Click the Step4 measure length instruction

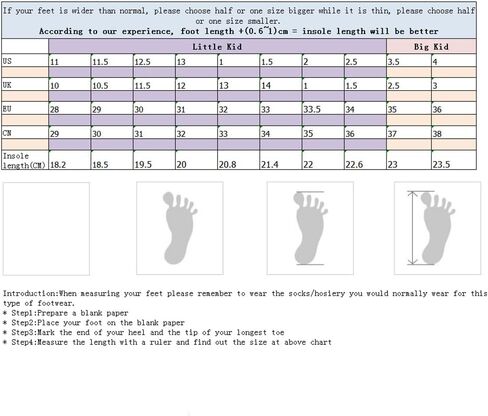click(x=167, y=342)
